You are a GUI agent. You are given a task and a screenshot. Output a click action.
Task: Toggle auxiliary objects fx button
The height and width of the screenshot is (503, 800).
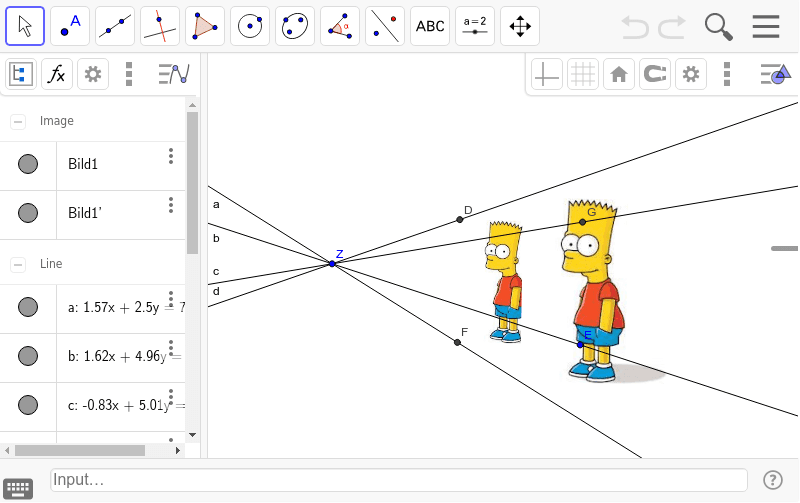tap(57, 74)
